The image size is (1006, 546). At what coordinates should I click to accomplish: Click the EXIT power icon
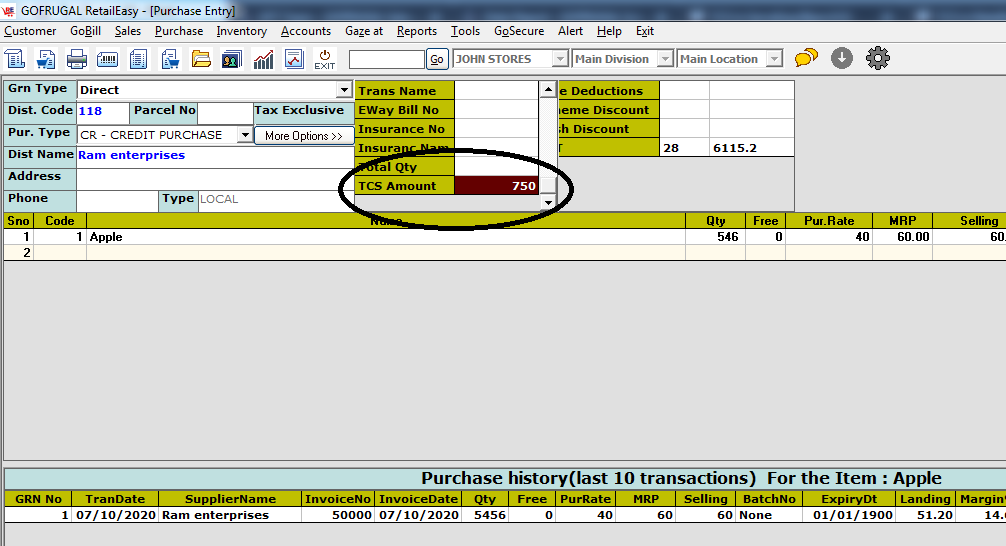(x=325, y=59)
